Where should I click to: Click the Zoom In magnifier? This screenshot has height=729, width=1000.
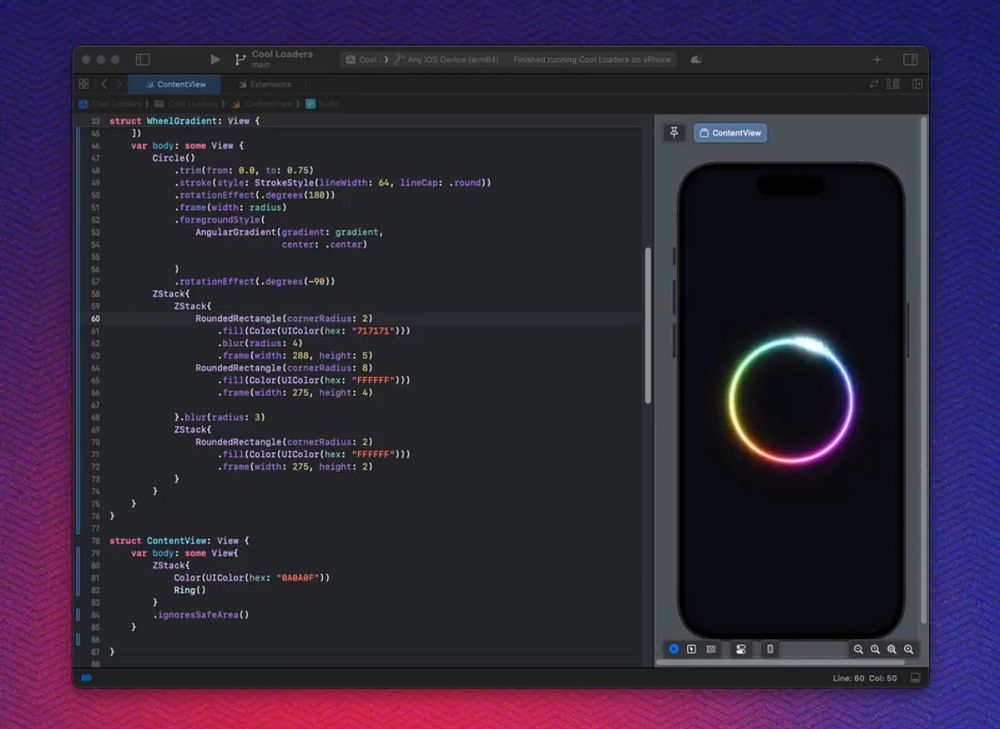[x=908, y=649]
